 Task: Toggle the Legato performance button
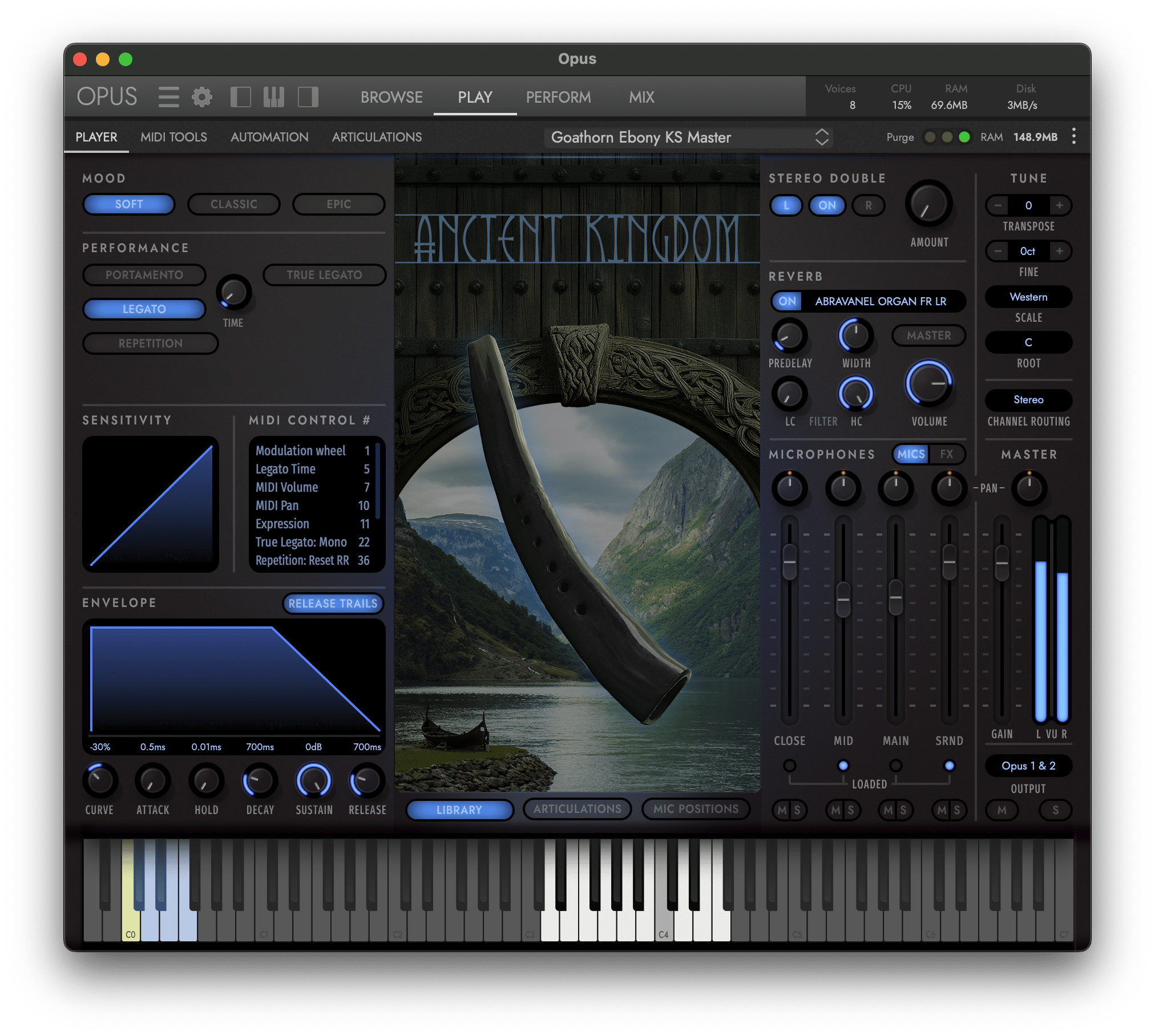pos(144,309)
